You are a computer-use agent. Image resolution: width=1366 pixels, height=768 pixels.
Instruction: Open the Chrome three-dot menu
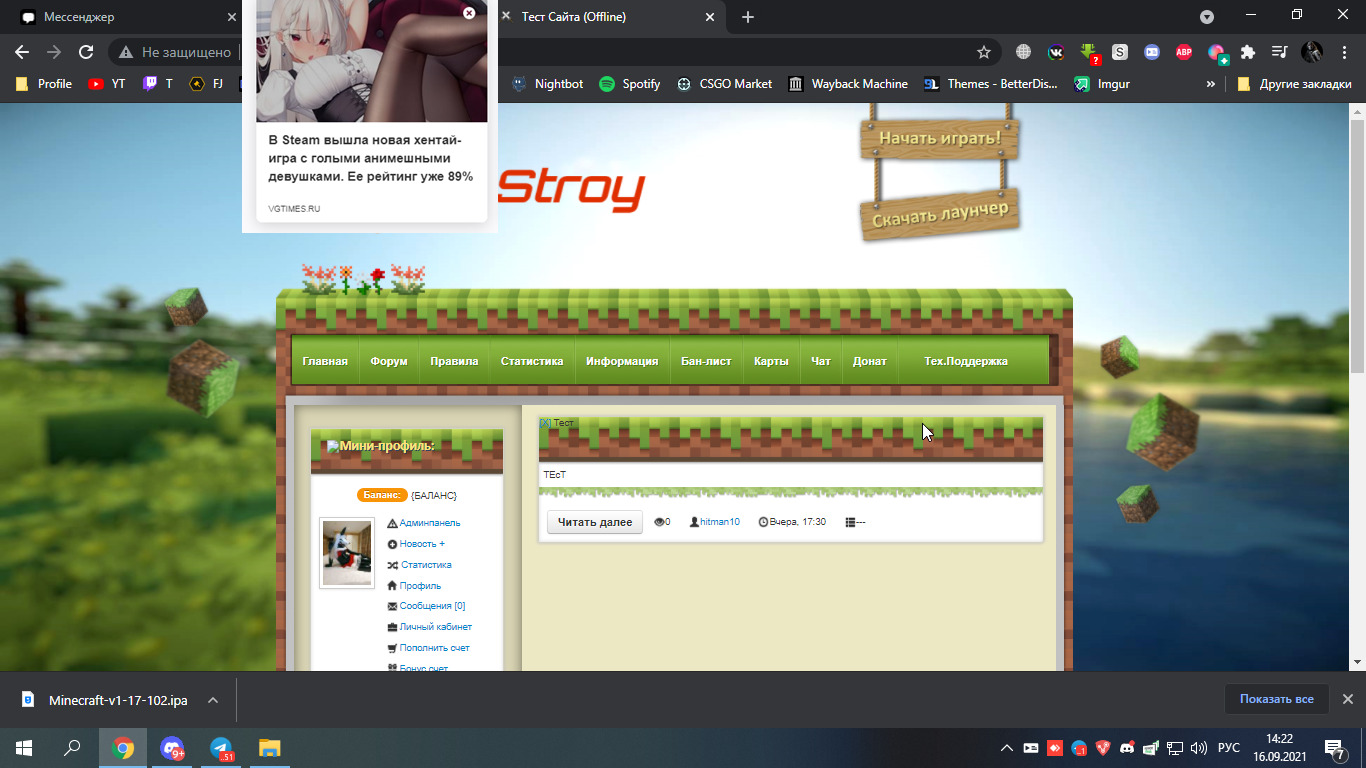pos(1343,52)
